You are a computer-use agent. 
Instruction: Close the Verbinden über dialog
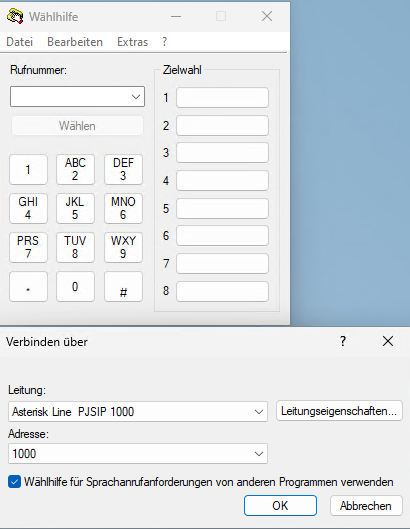pos(388,341)
